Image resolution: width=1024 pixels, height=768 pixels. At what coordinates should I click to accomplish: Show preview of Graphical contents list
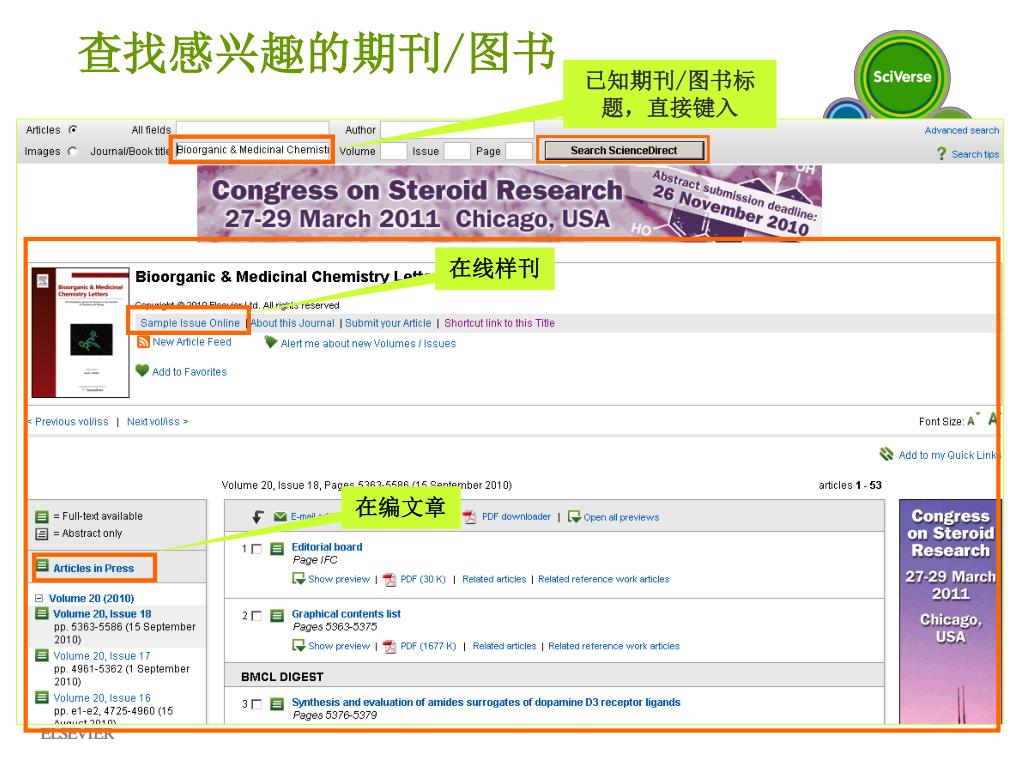pyautogui.click(x=339, y=646)
